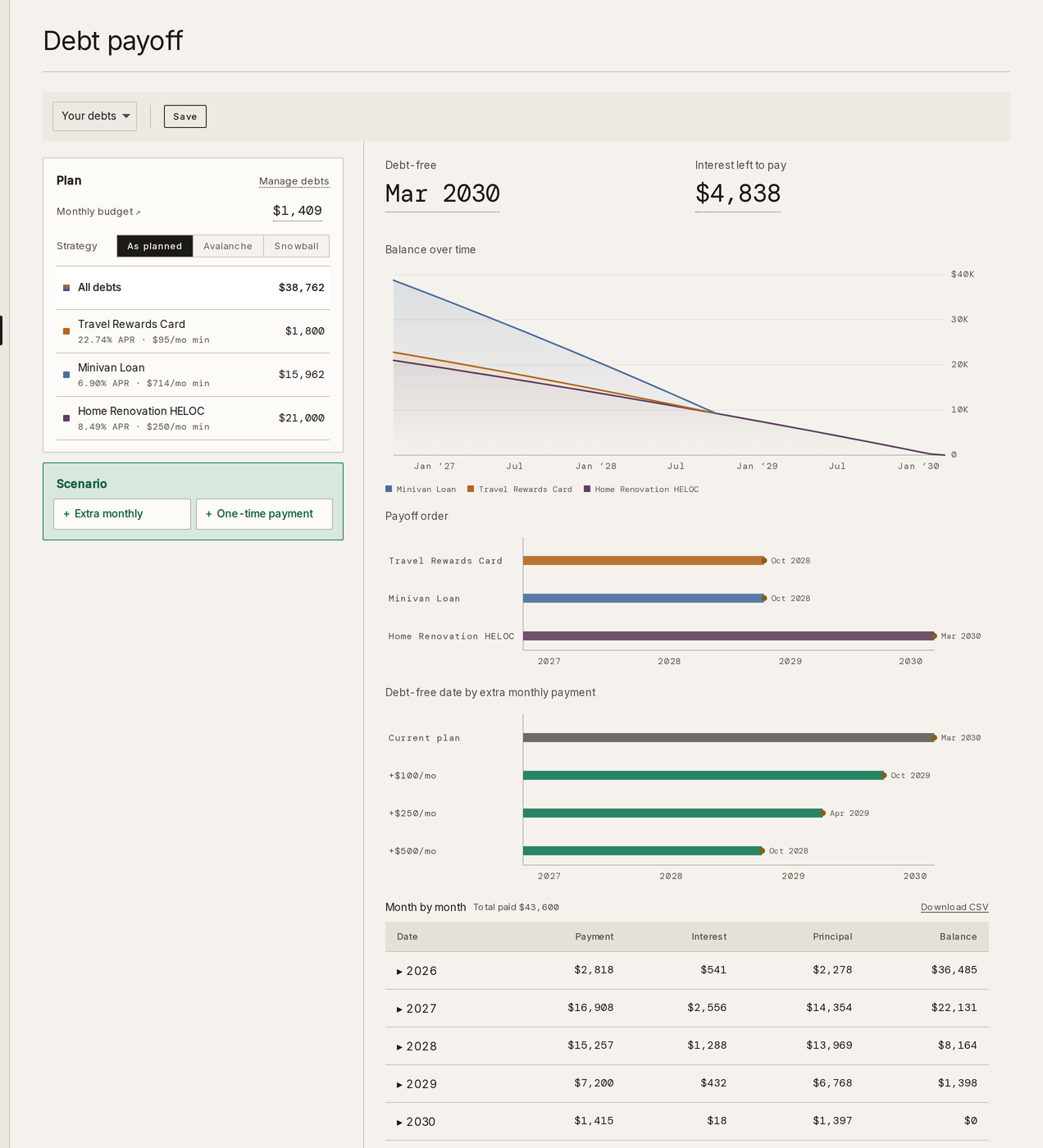Click the +$250/mo scenario bar
The image size is (1043, 1148).
point(673,813)
